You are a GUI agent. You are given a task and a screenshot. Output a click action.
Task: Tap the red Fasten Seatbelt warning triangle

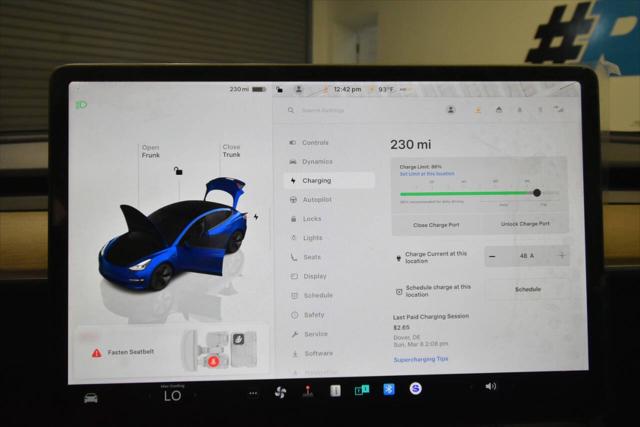[96, 353]
